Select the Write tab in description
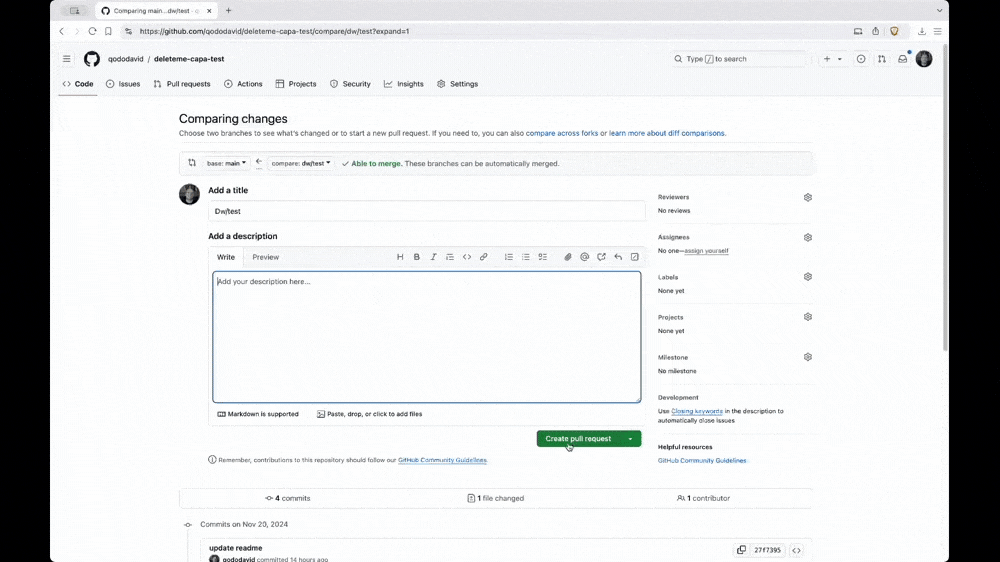Image resolution: width=1000 pixels, height=562 pixels. (226, 257)
